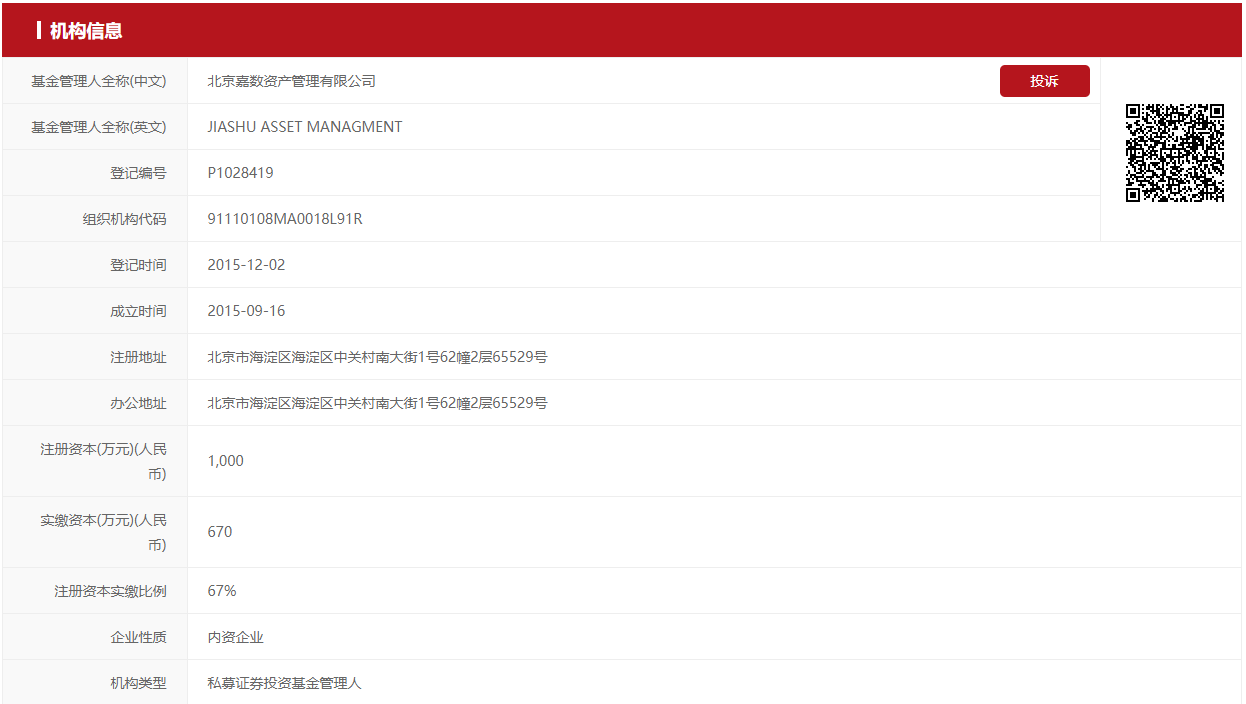The image size is (1246, 704).
Task: Click the address value in the 办公地址 row
Action: click(x=377, y=403)
